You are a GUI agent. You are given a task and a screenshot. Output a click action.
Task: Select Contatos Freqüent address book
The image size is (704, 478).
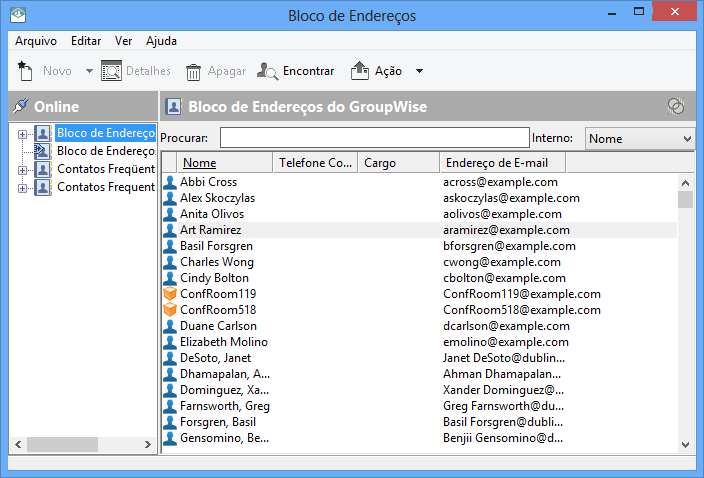pos(106,169)
